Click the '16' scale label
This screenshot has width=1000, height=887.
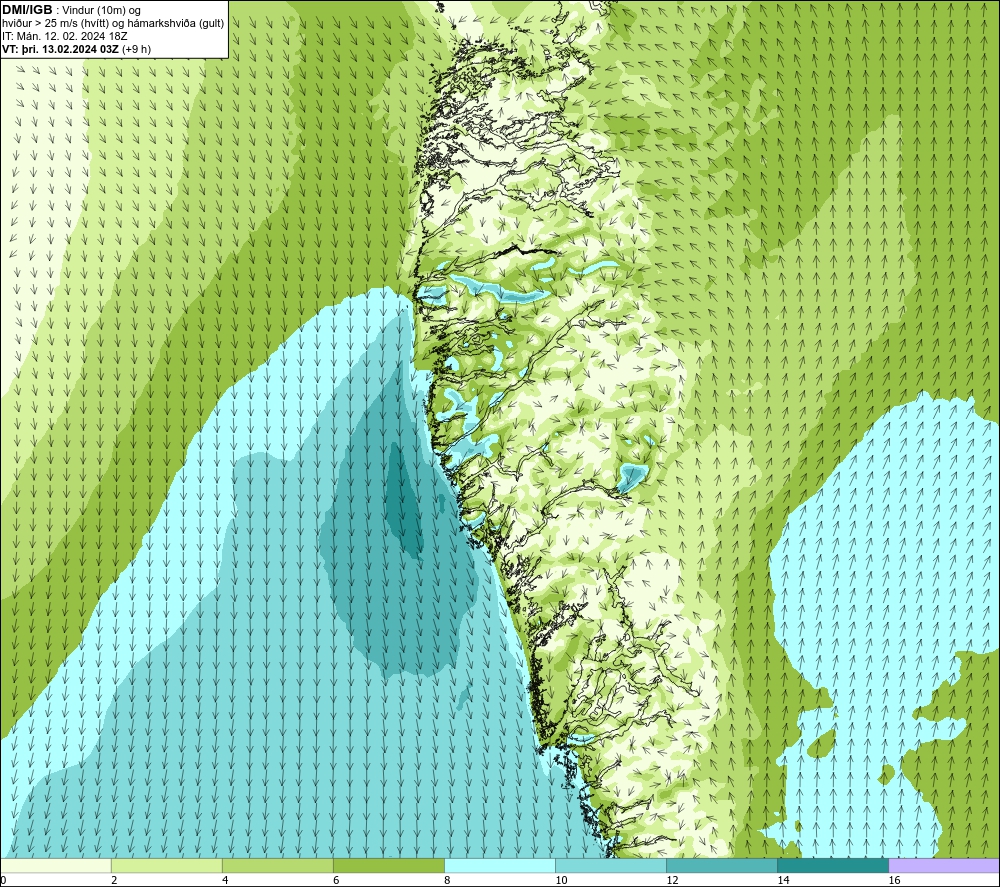coord(893,881)
